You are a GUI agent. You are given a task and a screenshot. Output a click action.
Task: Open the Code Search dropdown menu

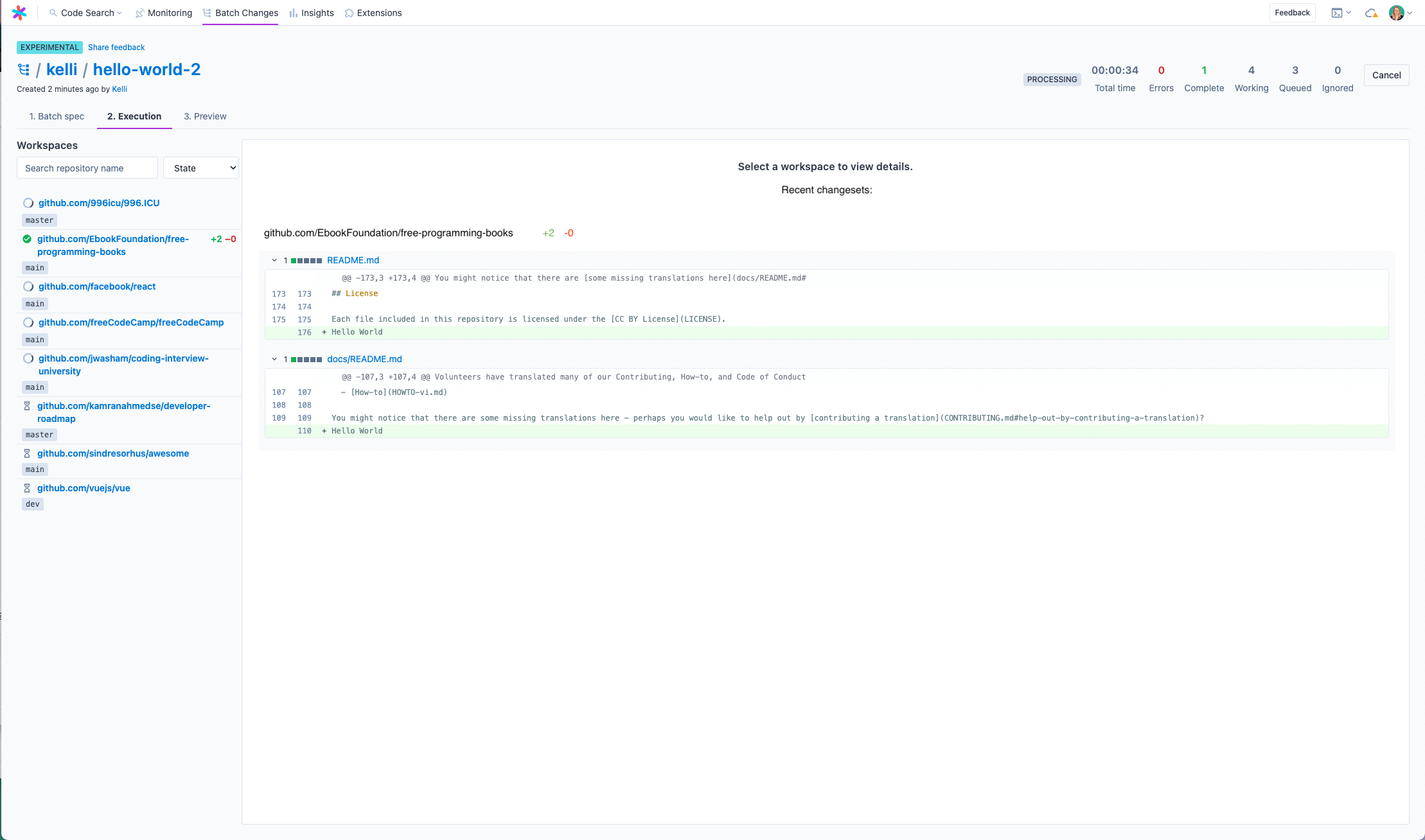(x=87, y=13)
